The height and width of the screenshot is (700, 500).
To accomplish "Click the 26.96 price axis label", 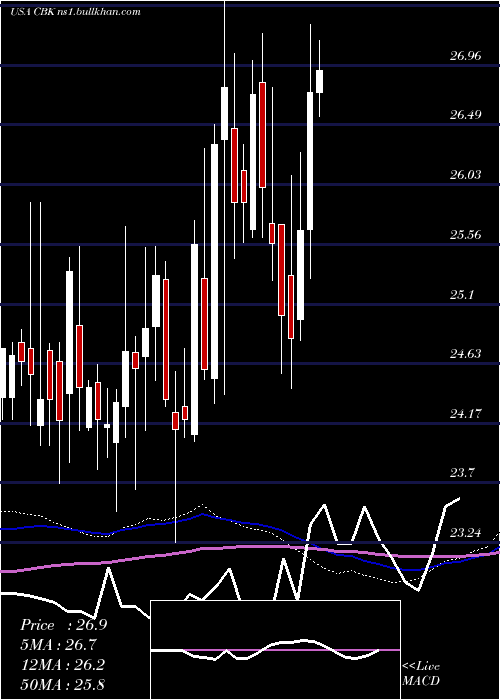I will point(466,56).
